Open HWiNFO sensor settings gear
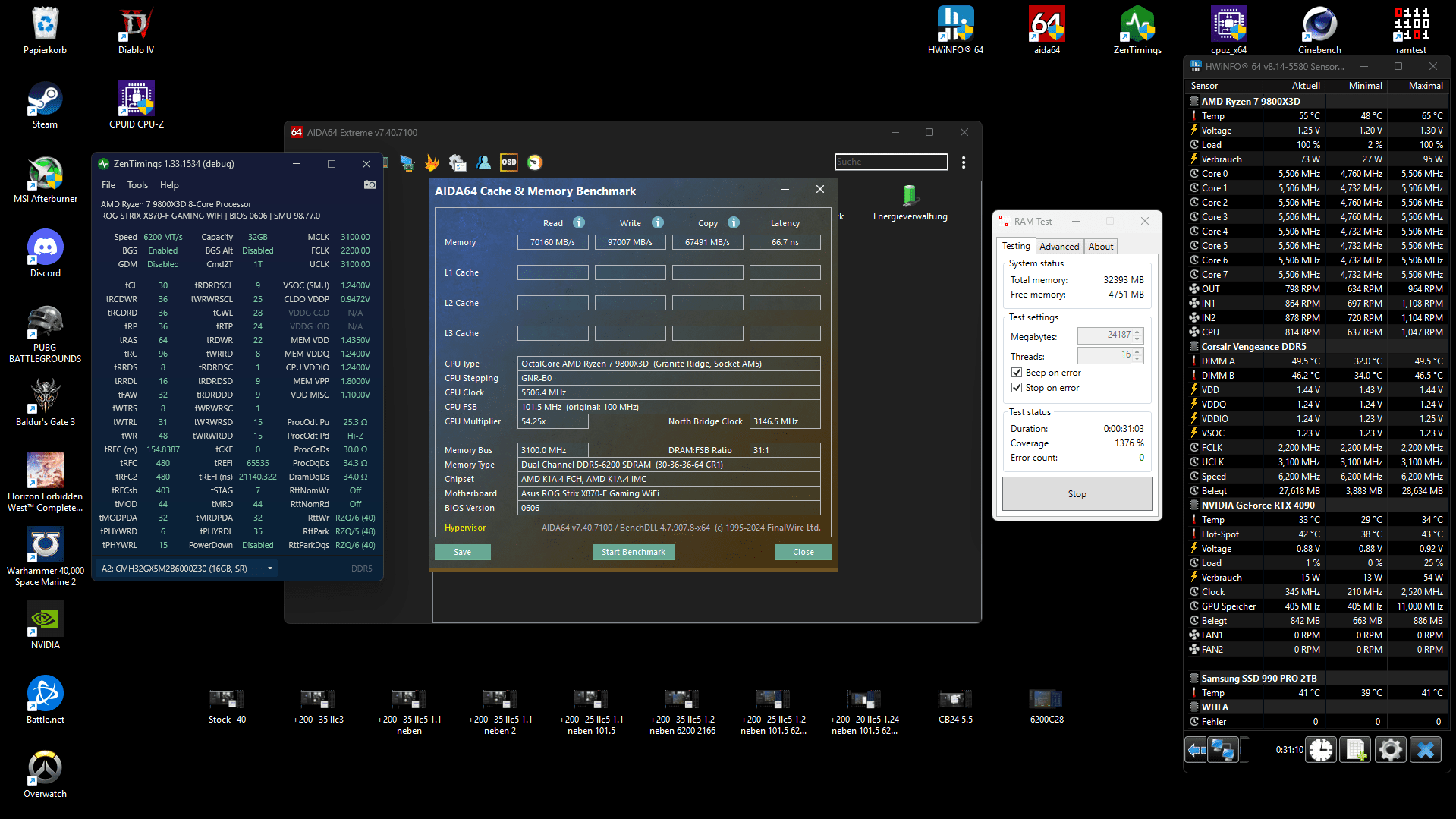The image size is (1456, 819). pyautogui.click(x=1391, y=750)
